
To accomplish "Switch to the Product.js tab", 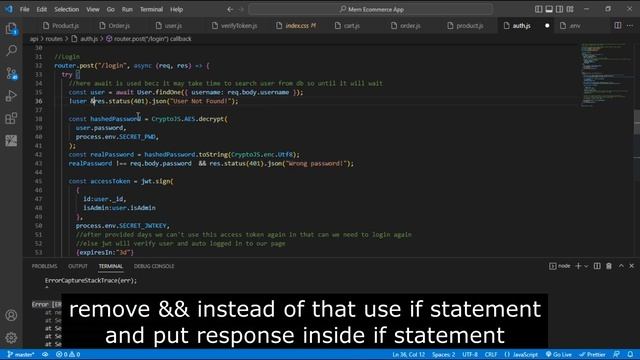I will point(61,25).
